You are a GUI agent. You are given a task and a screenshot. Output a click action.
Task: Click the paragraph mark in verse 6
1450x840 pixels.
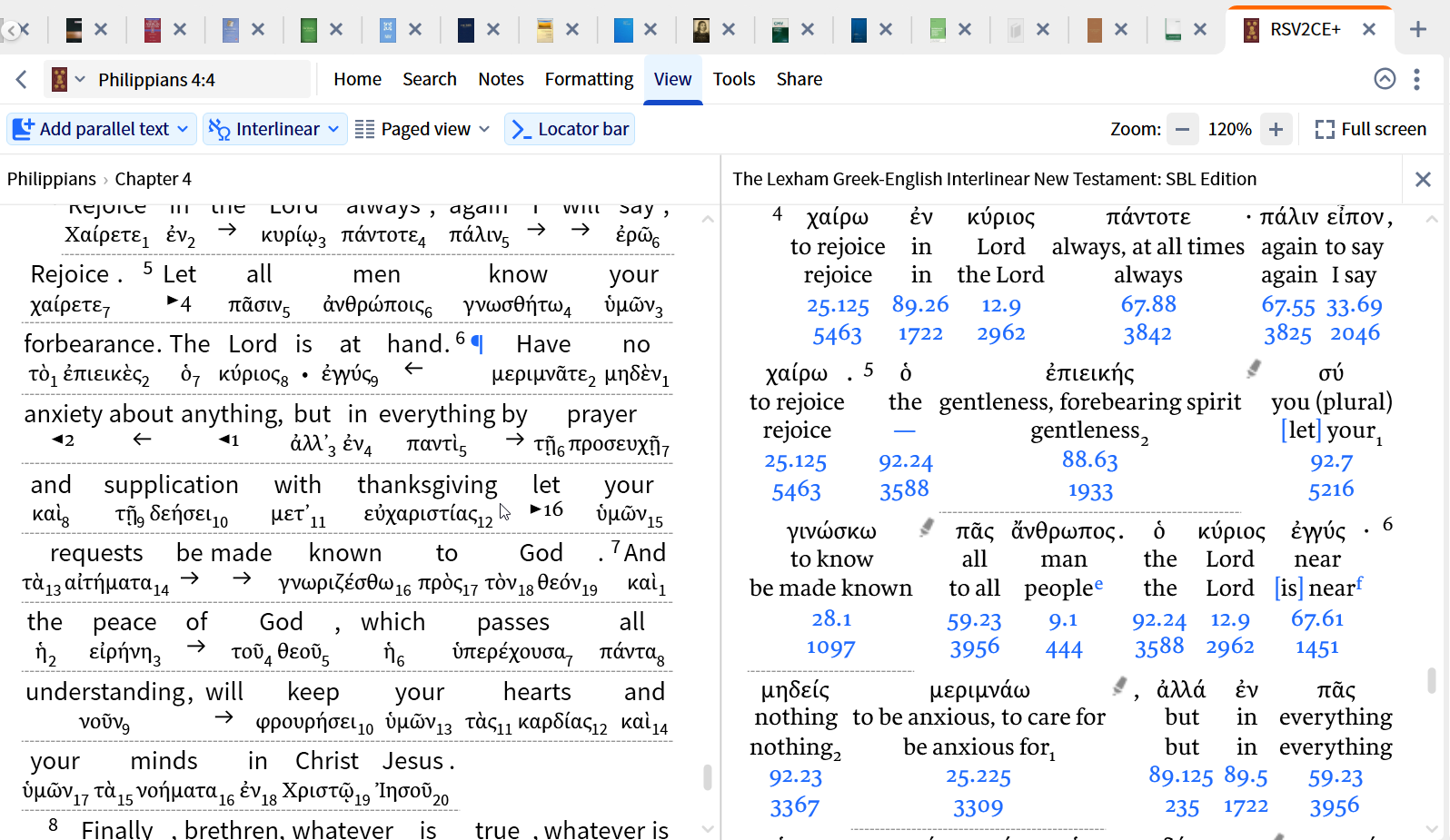pos(478,344)
